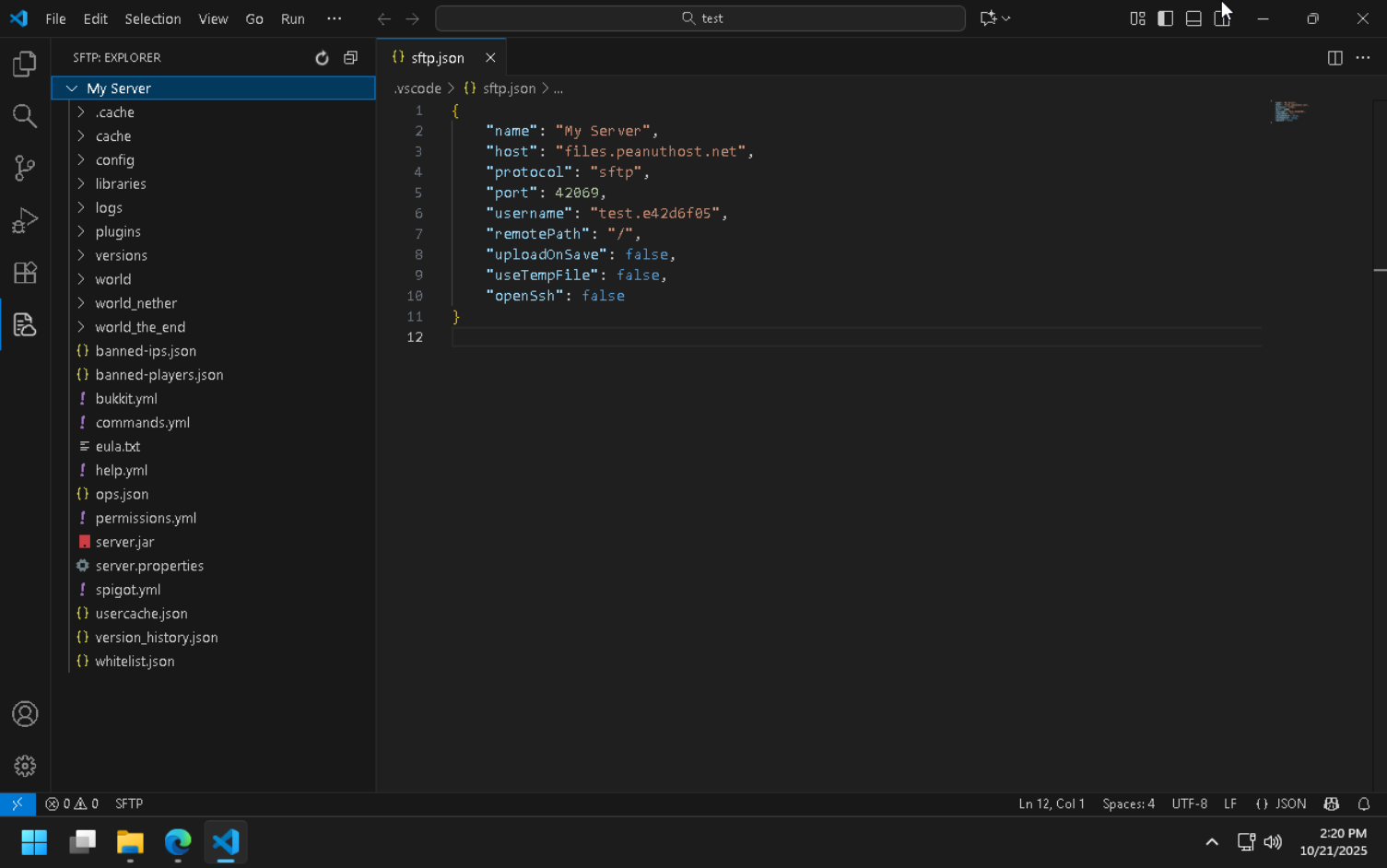
Task: Collapse the My Server tree
Action: pos(72,88)
